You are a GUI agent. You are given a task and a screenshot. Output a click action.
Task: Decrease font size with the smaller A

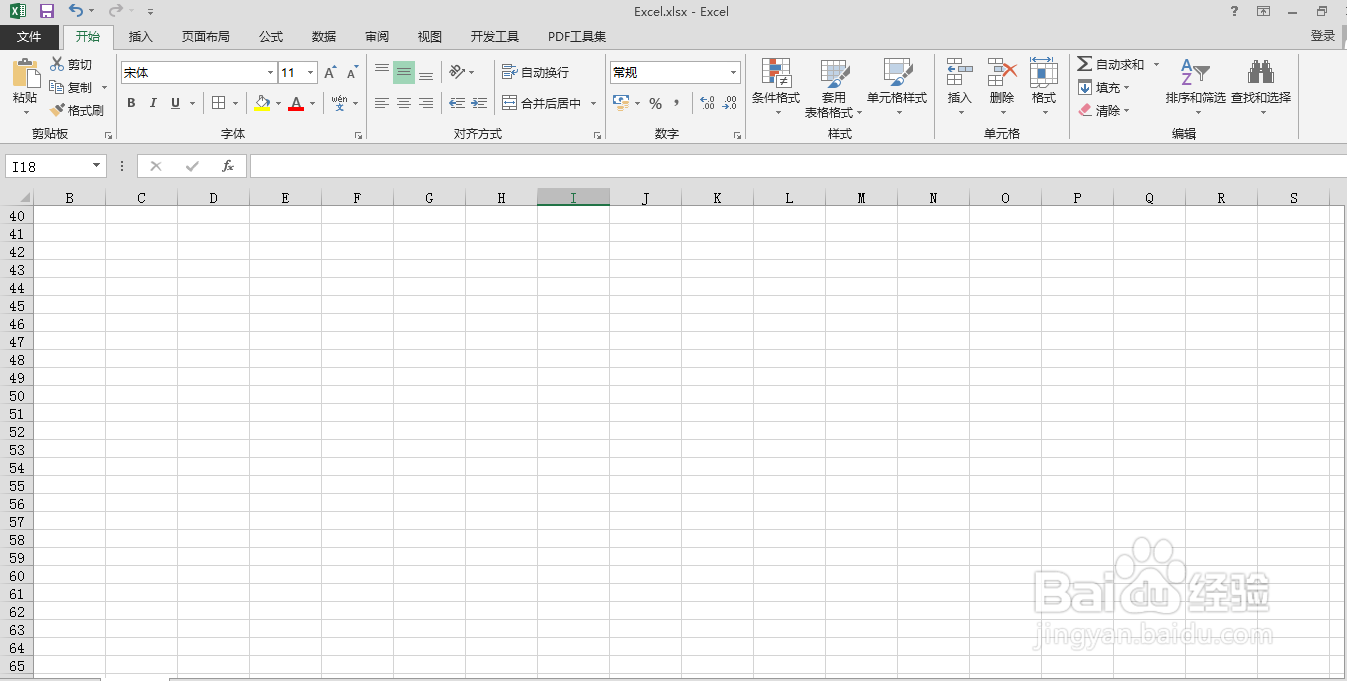point(352,73)
